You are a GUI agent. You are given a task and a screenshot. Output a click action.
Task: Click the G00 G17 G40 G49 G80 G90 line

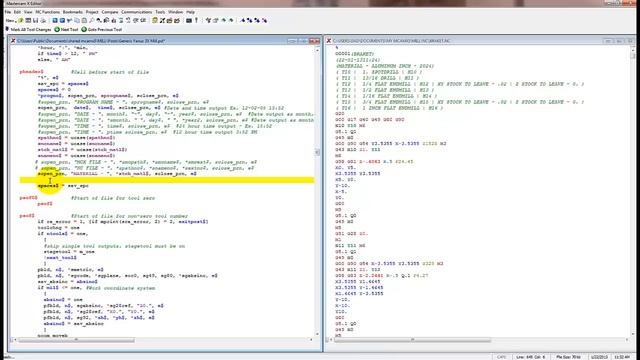(370, 120)
